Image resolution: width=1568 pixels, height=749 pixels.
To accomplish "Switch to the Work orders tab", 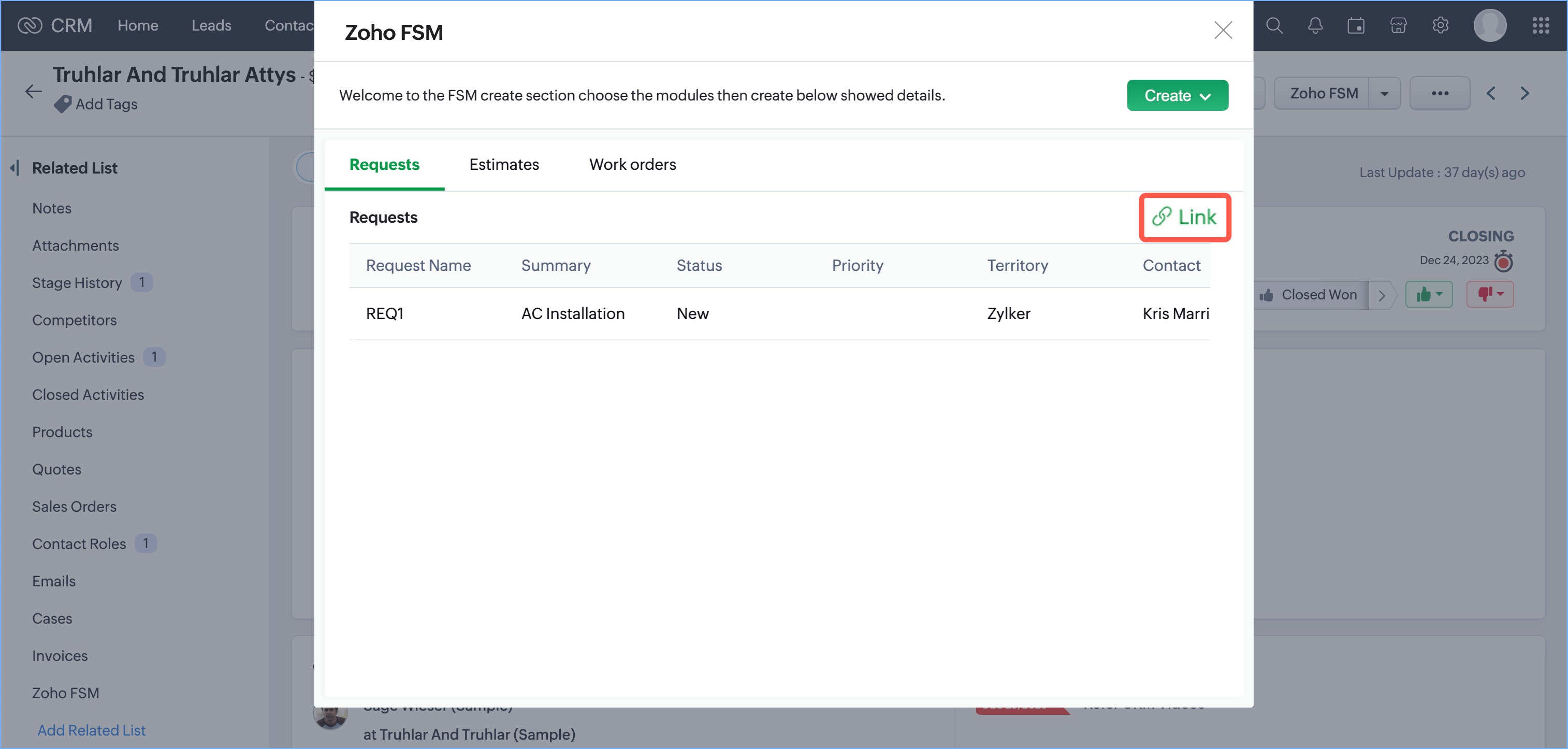I will tap(632, 164).
